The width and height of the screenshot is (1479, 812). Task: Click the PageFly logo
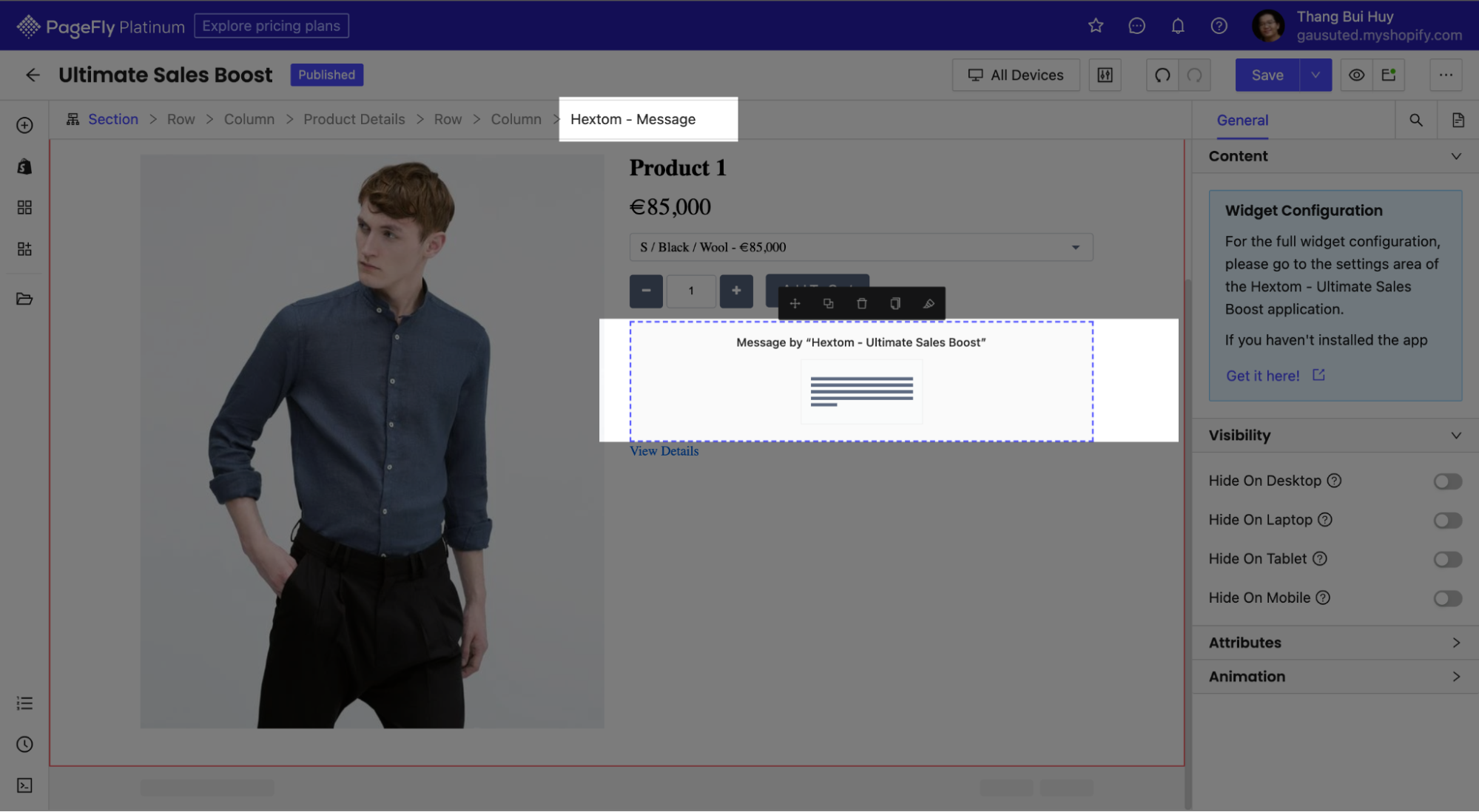pyautogui.click(x=100, y=27)
